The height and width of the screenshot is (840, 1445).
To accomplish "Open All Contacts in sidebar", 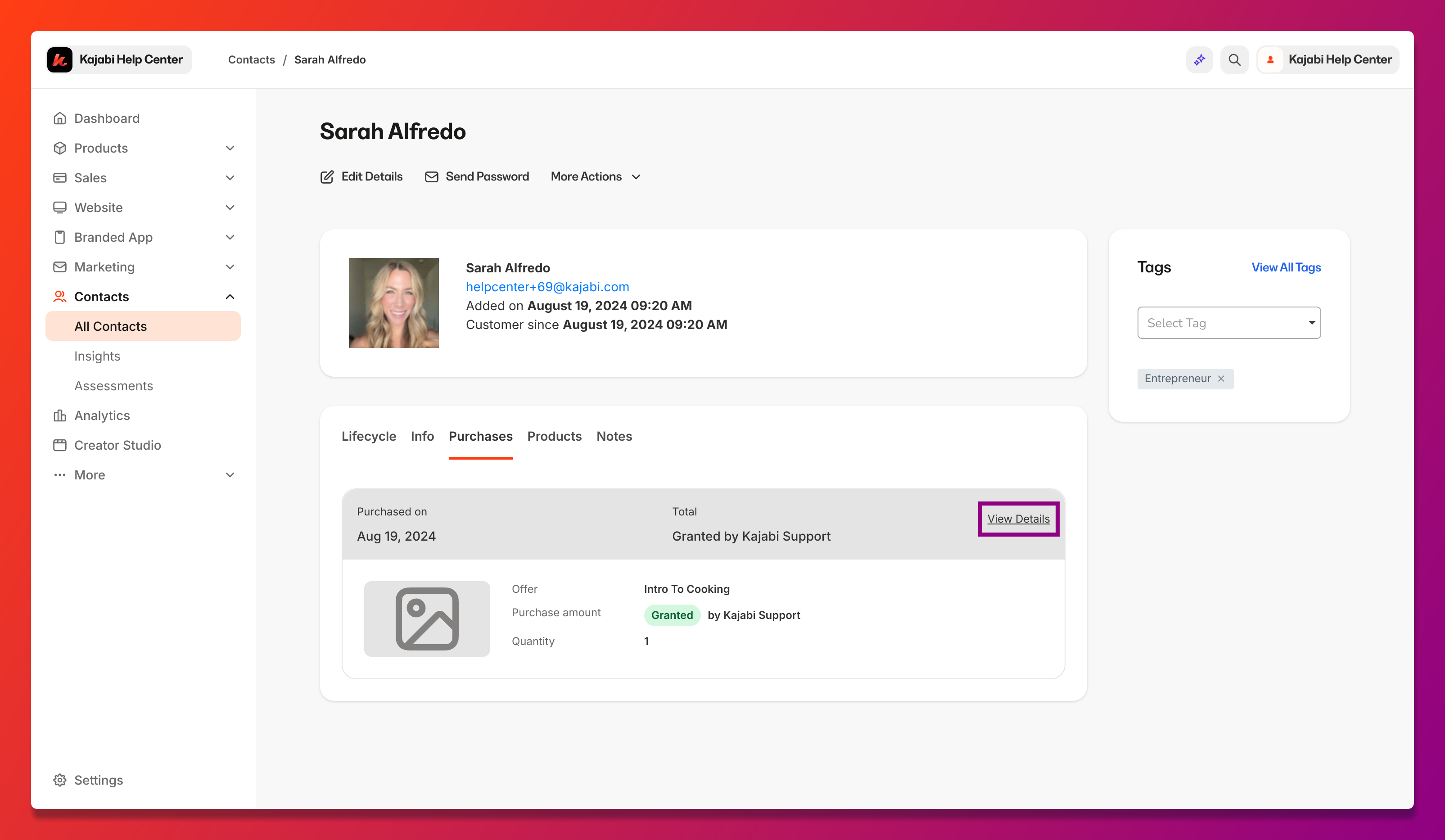I will click(x=143, y=326).
